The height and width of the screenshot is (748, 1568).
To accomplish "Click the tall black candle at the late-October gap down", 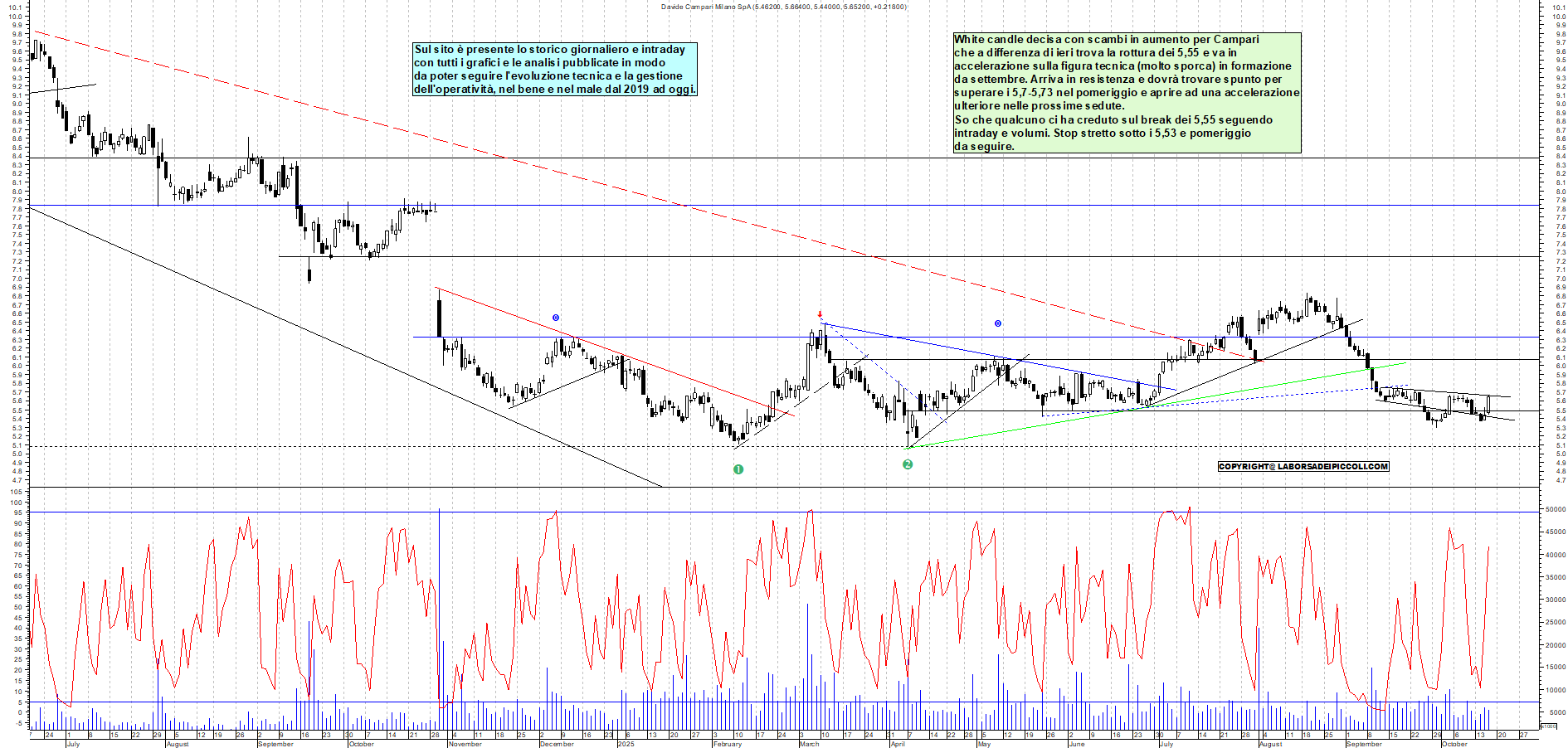I will [439, 318].
